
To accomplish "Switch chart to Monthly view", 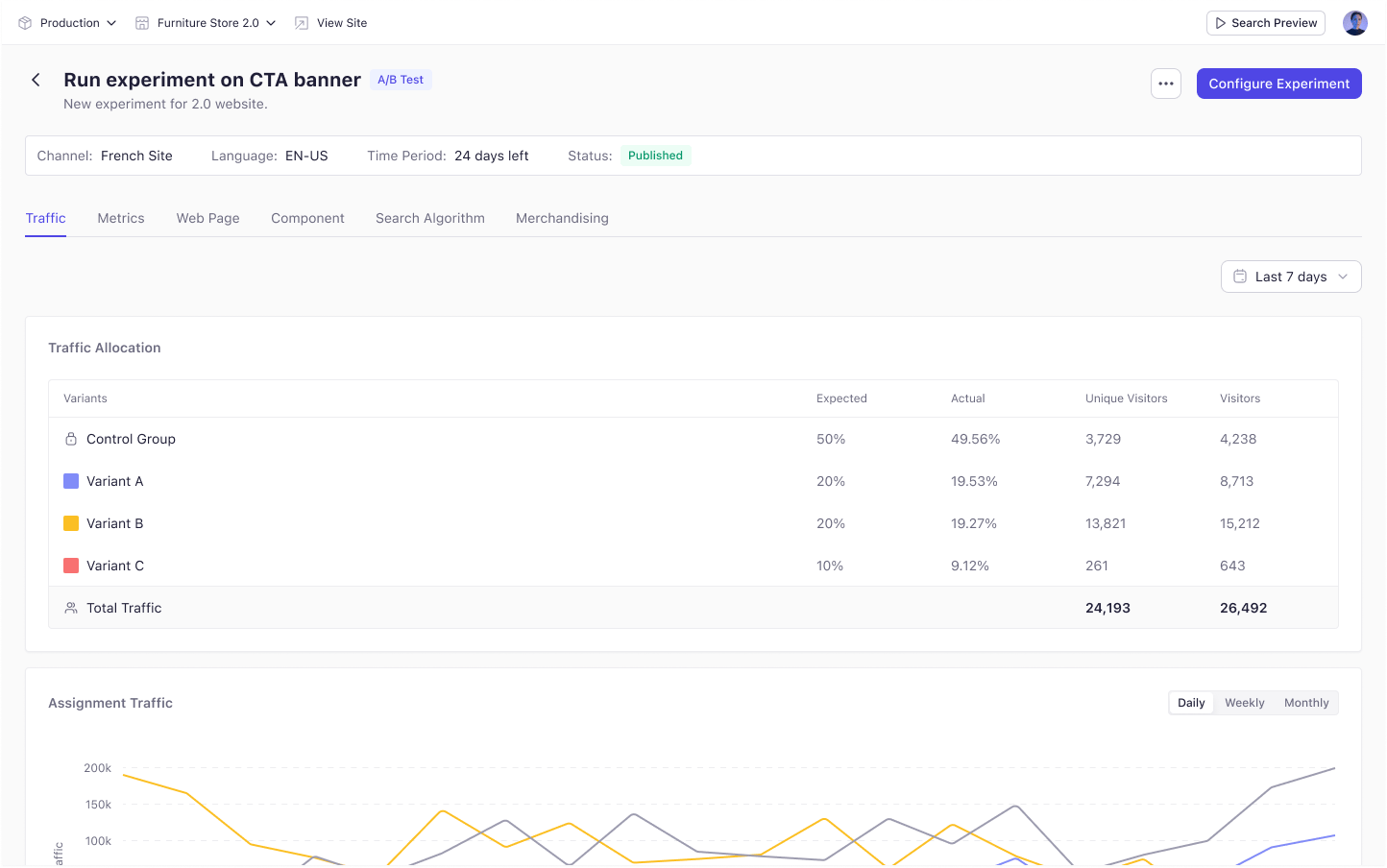I will coord(1306,703).
